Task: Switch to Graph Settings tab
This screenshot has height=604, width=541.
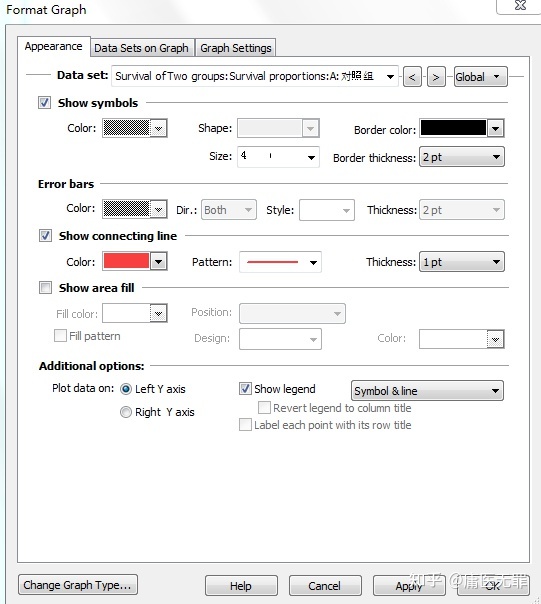Action: [236, 48]
